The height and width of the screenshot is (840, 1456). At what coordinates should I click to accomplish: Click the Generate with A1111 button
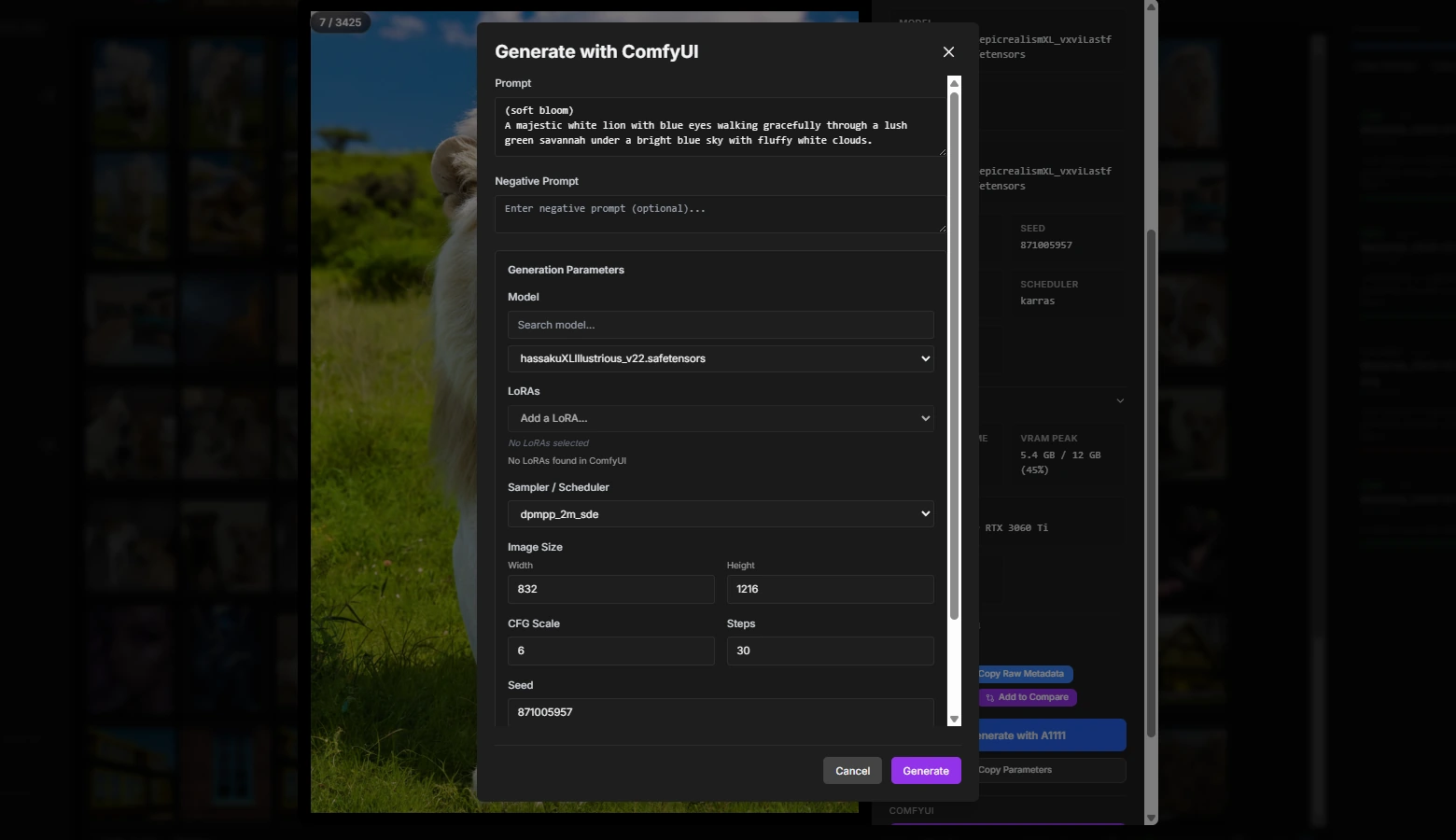coord(1019,735)
